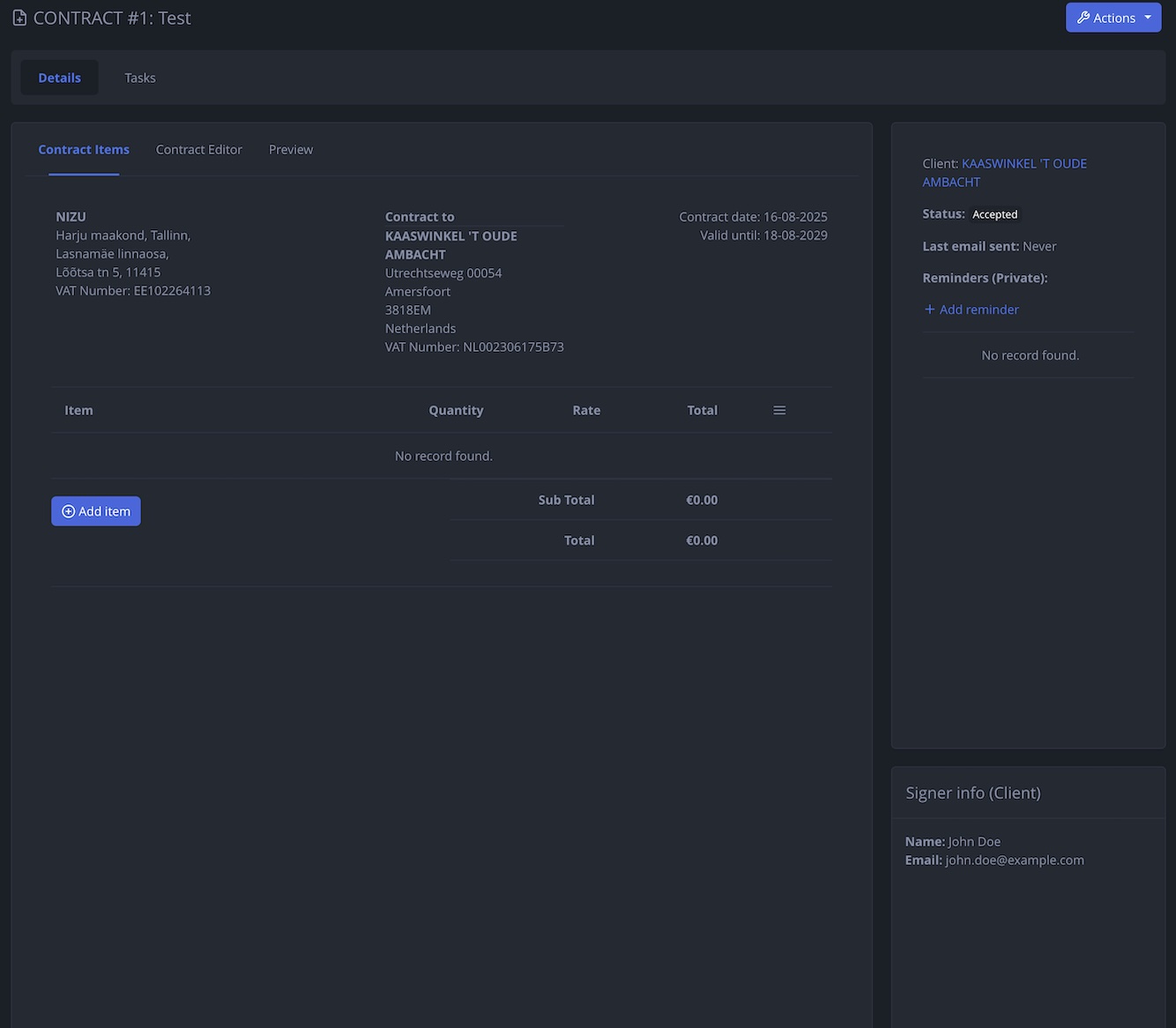Open the Contract Editor tab

tap(198, 149)
